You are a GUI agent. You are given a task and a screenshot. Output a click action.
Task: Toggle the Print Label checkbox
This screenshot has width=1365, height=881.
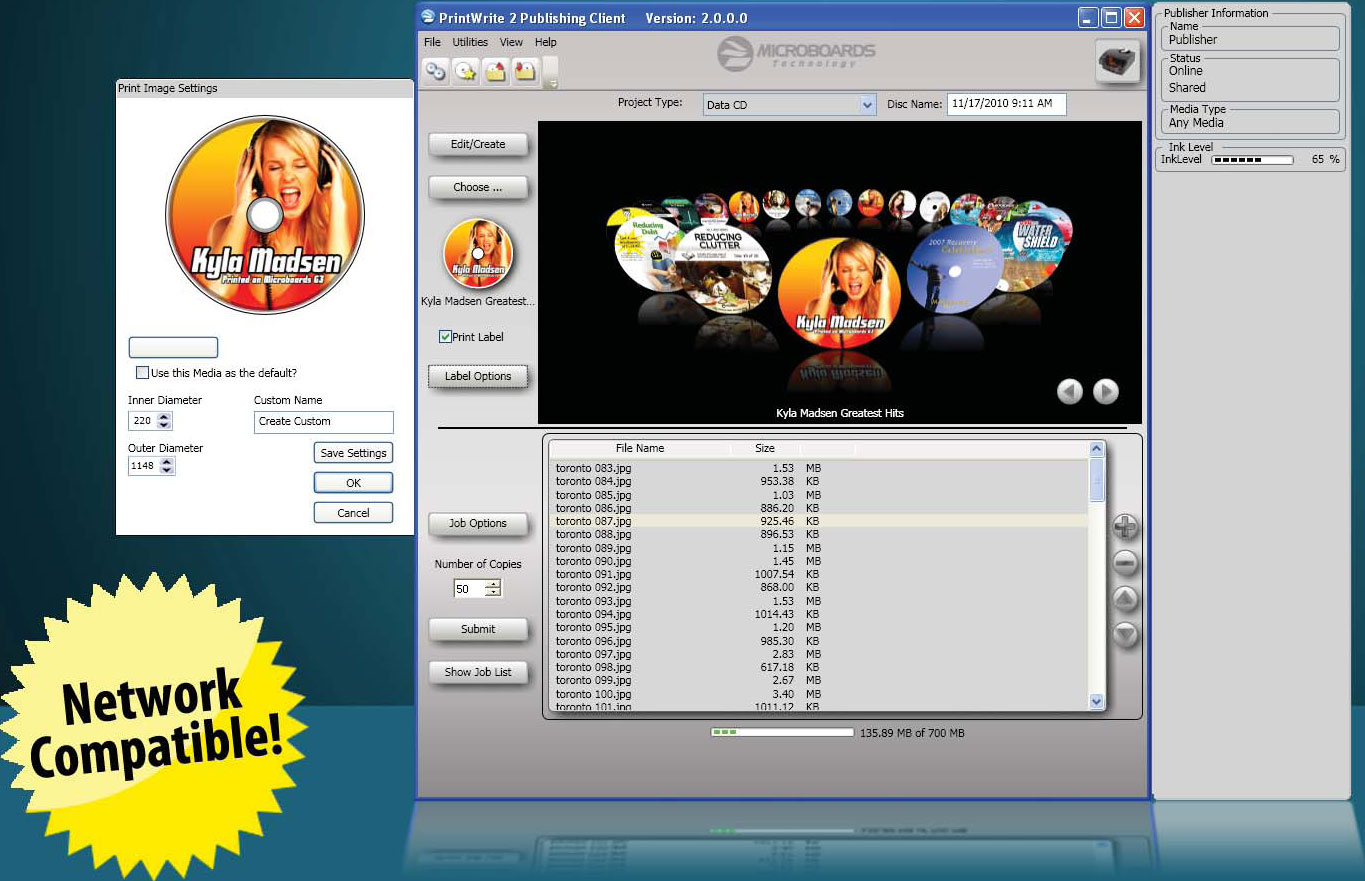tap(445, 337)
